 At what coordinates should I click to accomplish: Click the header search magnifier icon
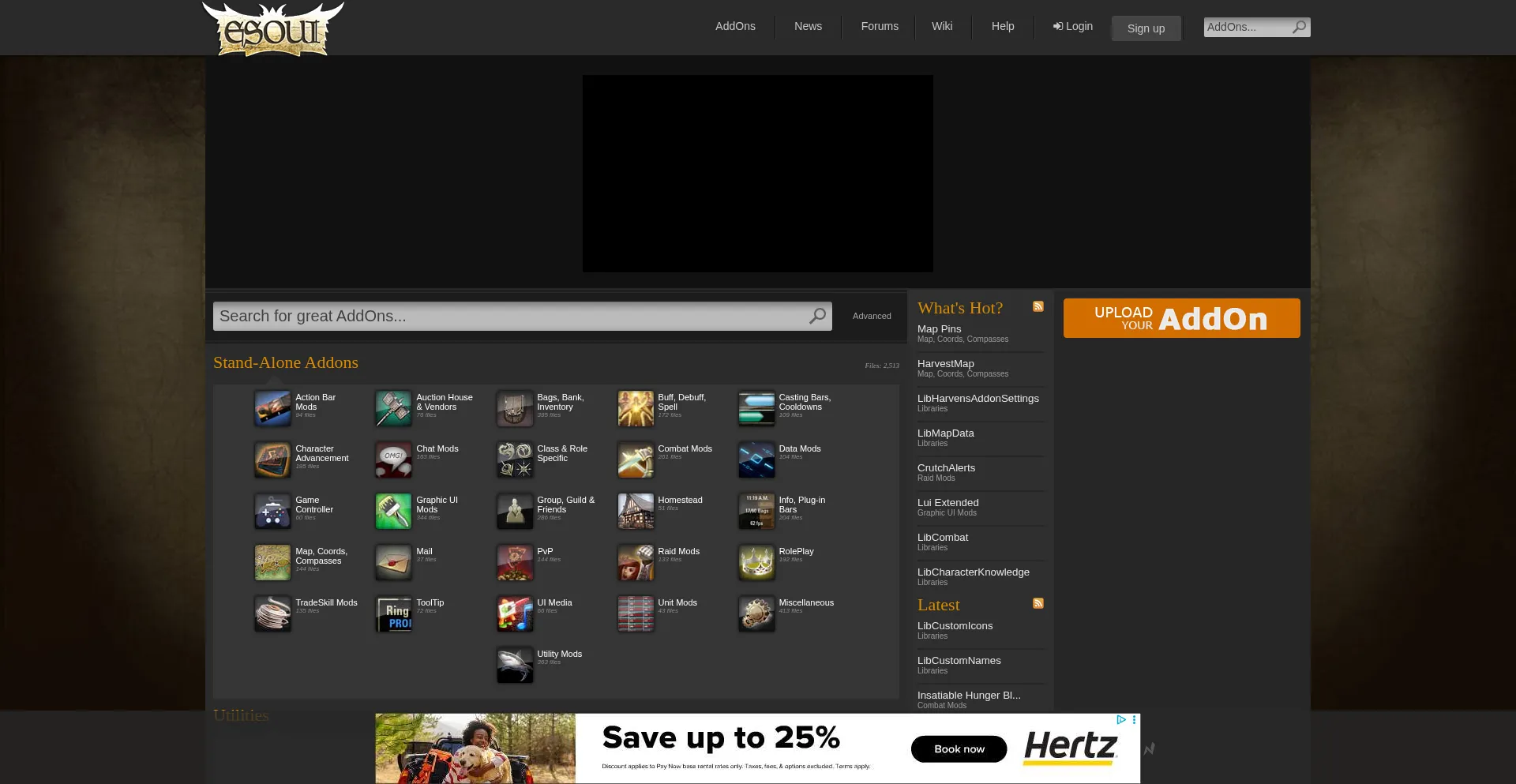pos(1299,27)
